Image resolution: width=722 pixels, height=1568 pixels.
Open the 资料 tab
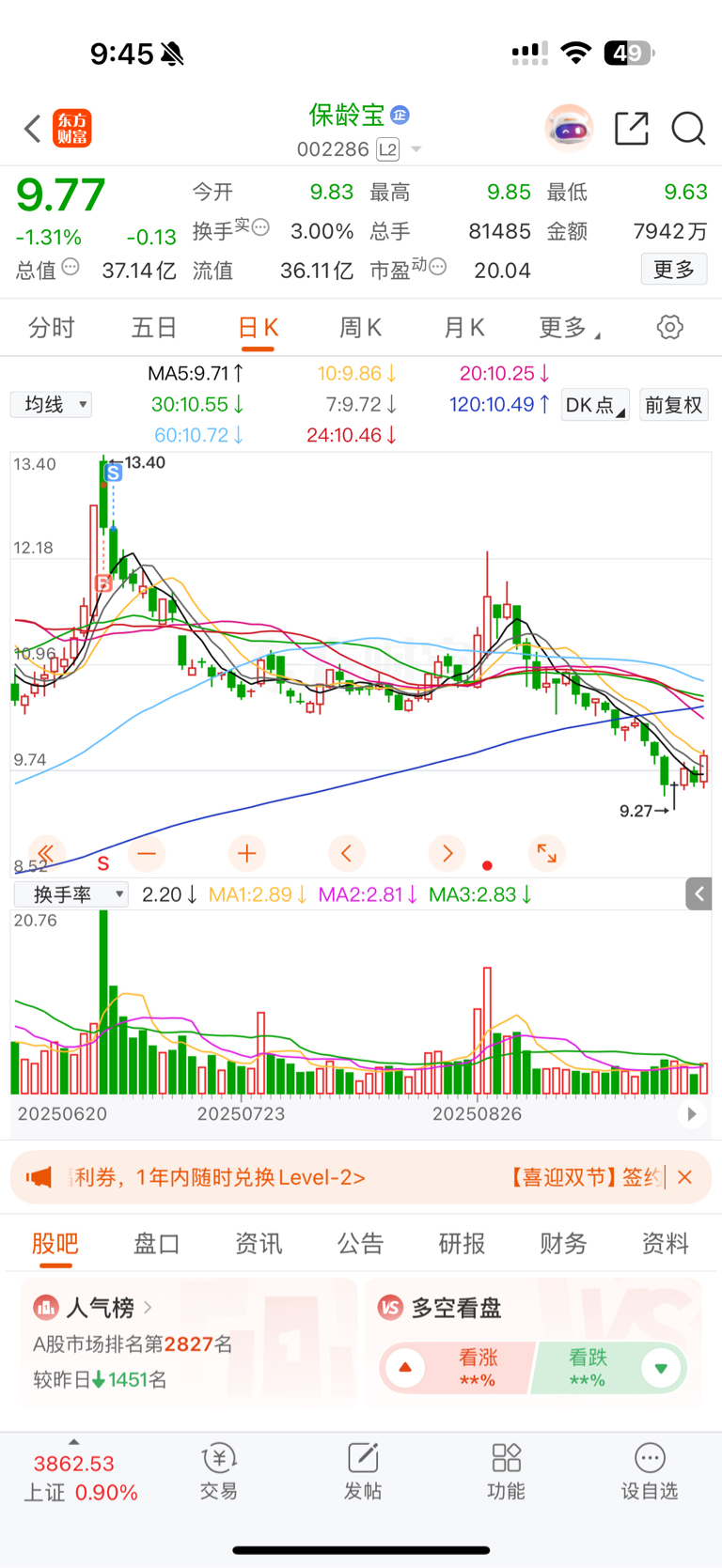tap(666, 1244)
